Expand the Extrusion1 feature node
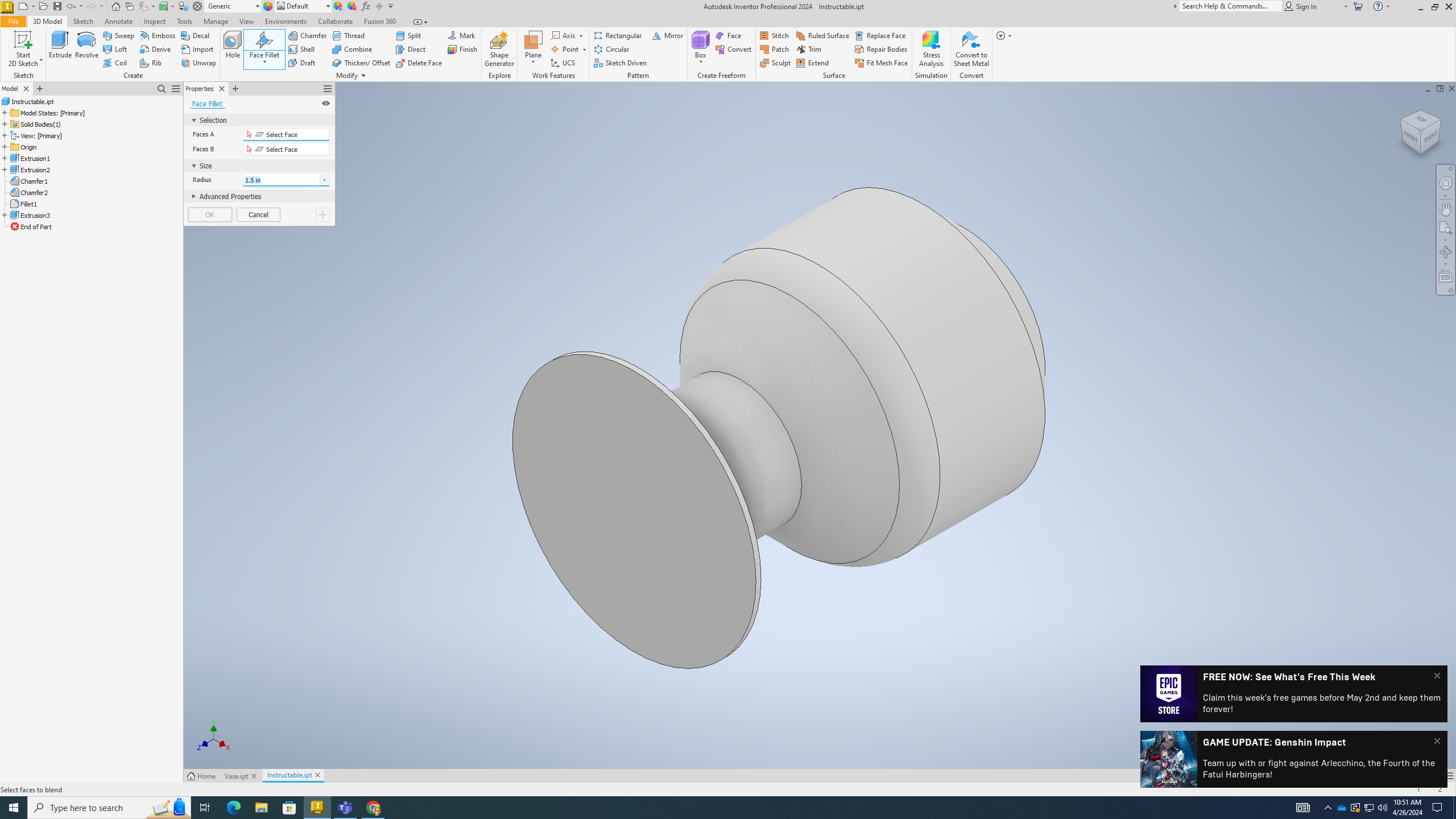 pyautogui.click(x=5, y=158)
